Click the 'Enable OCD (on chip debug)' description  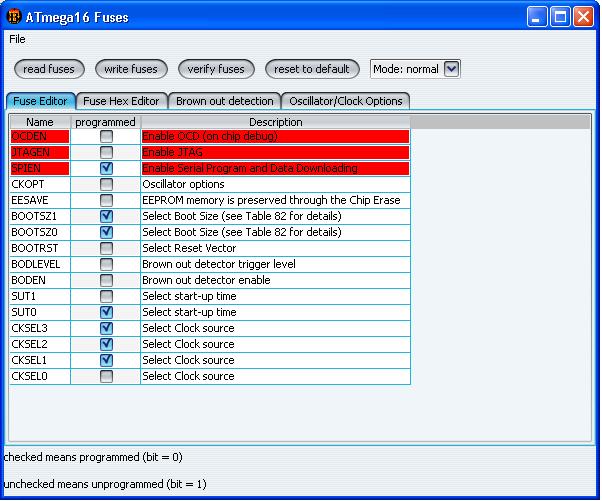pyautogui.click(x=276, y=136)
